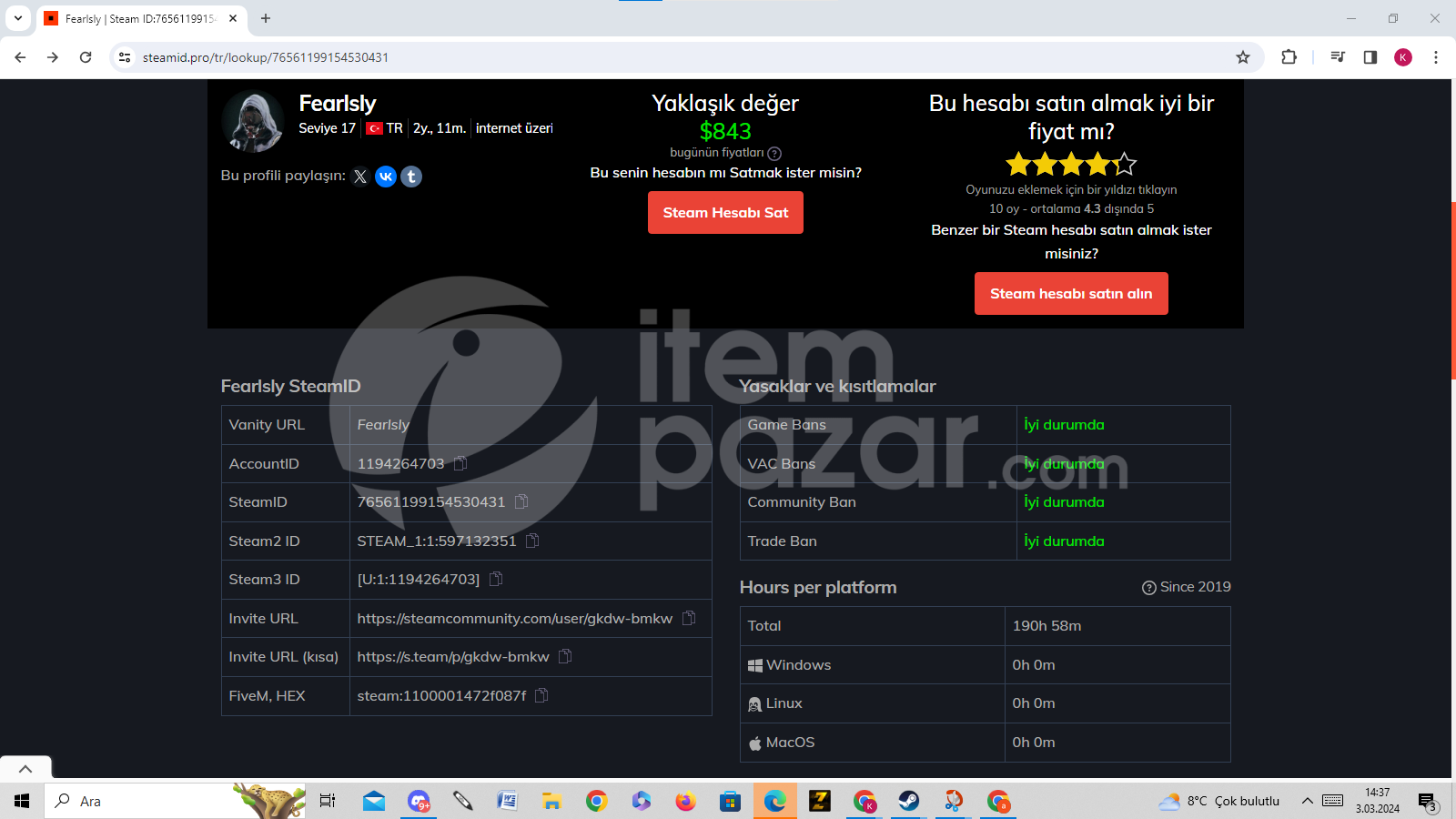Open the steamcommunity.com invite link
This screenshot has height=819, width=1456.
[515, 619]
